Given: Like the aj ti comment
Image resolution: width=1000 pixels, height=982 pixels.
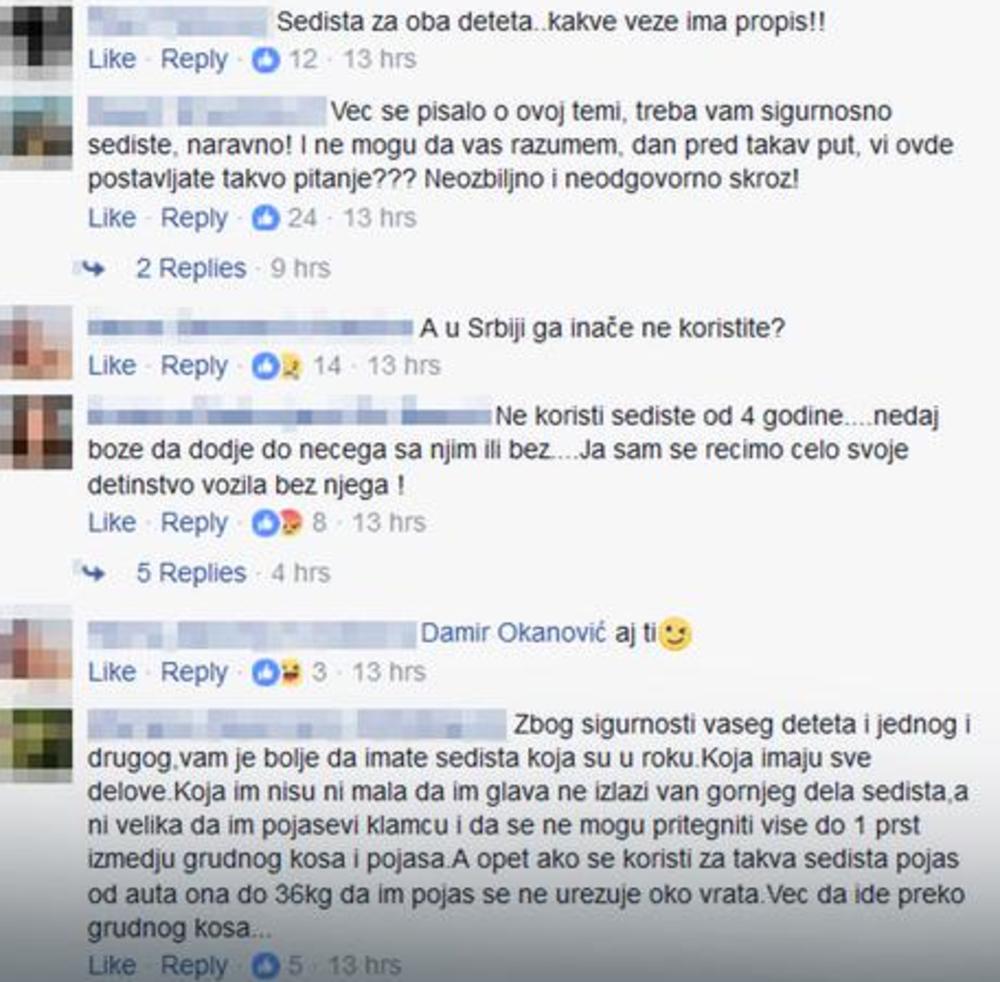Looking at the screenshot, I should 112,671.
